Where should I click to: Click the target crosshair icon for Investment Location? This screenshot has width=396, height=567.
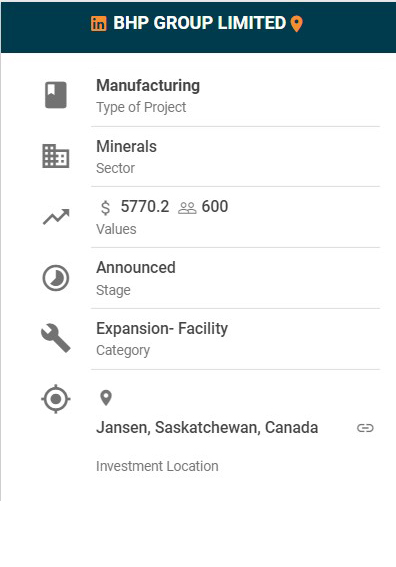point(56,399)
